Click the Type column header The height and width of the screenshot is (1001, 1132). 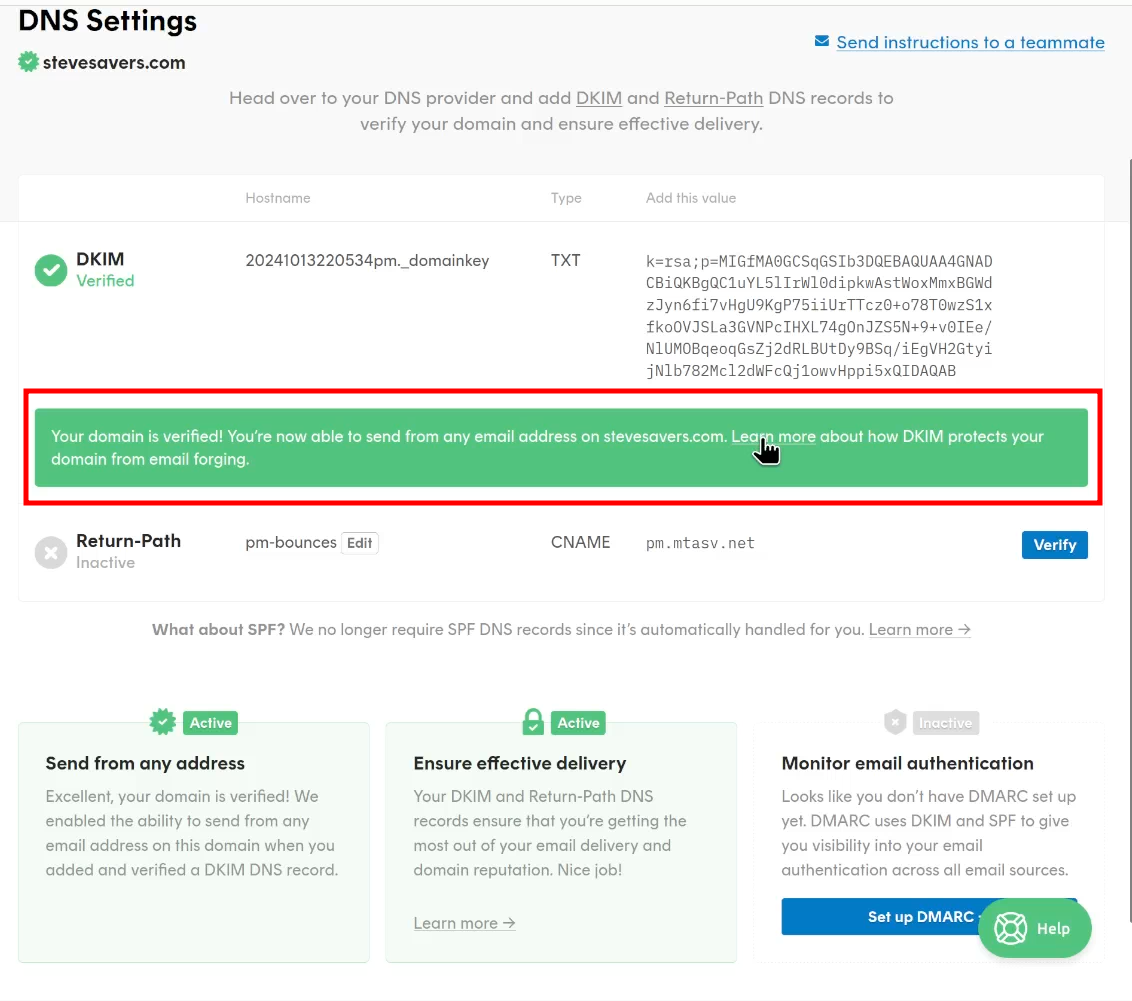click(566, 198)
